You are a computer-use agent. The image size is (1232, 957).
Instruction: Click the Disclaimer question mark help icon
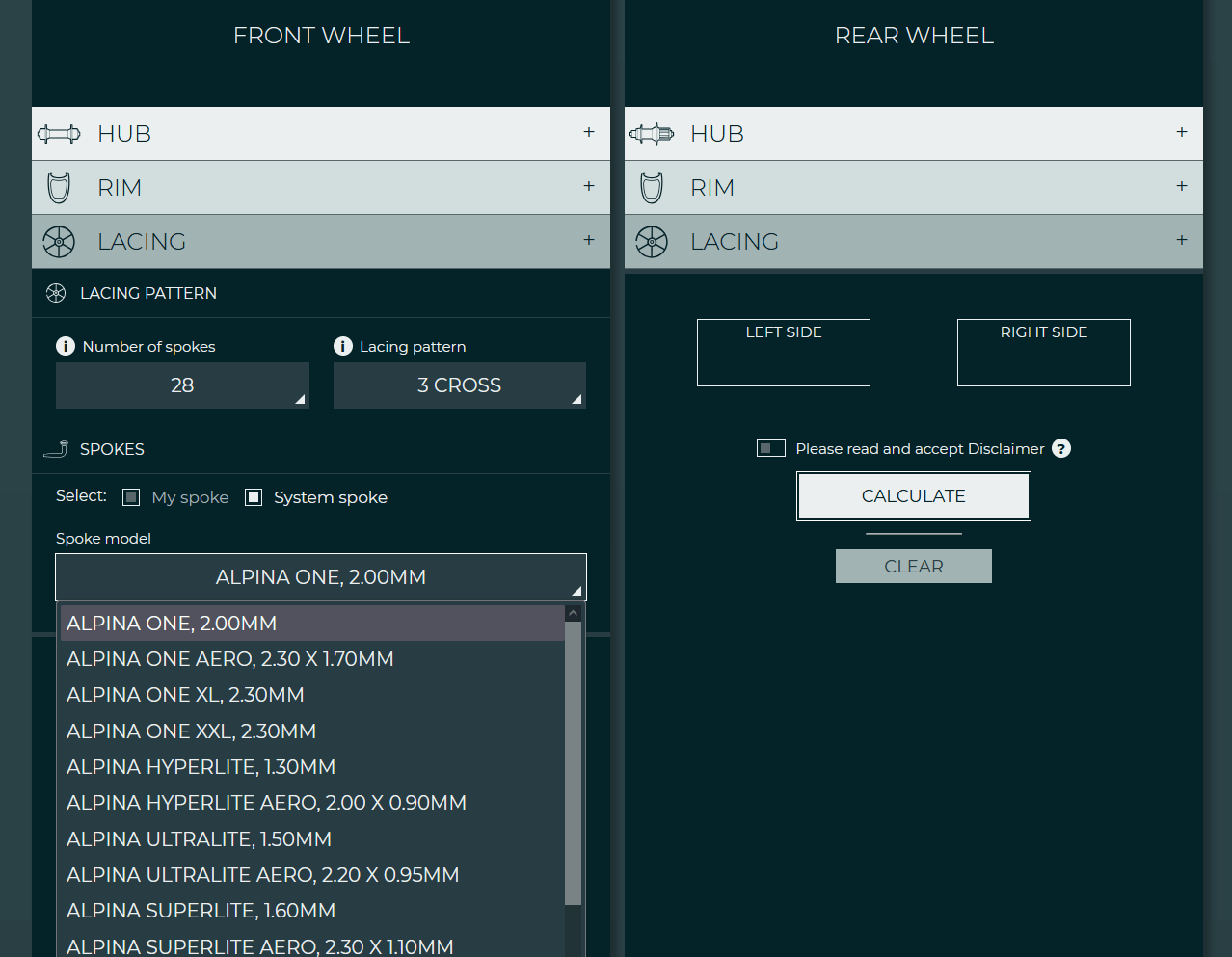coord(1061,448)
